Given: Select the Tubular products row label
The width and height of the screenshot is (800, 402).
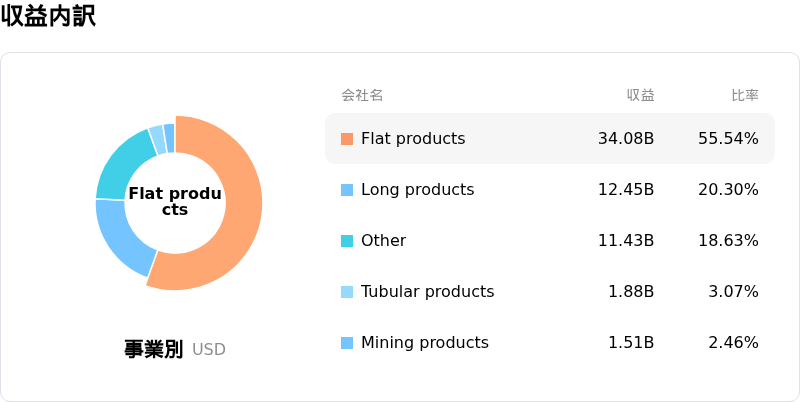Looking at the screenshot, I should pos(428,292).
